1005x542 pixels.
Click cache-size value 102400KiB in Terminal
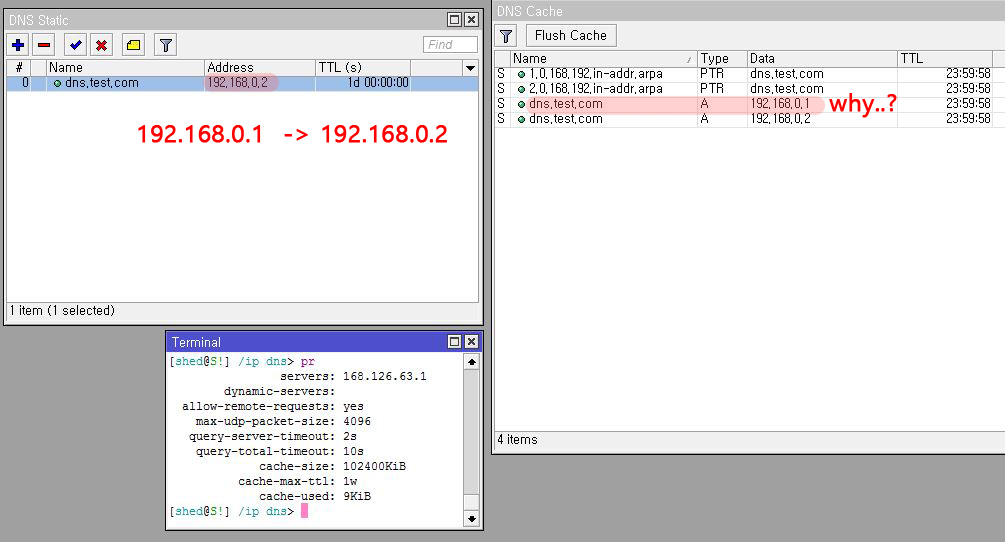374,466
